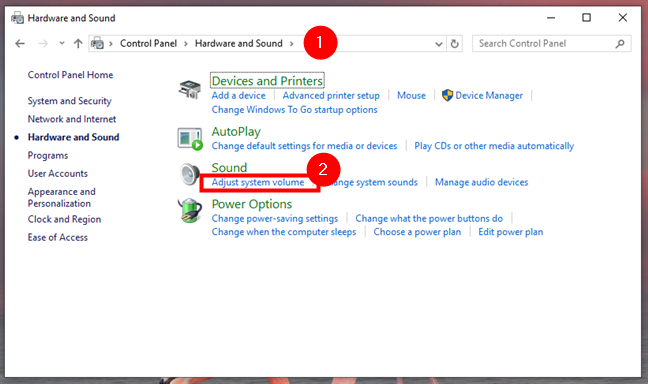Open User Accounts category
Image resolution: width=648 pixels, height=384 pixels.
[58, 174]
